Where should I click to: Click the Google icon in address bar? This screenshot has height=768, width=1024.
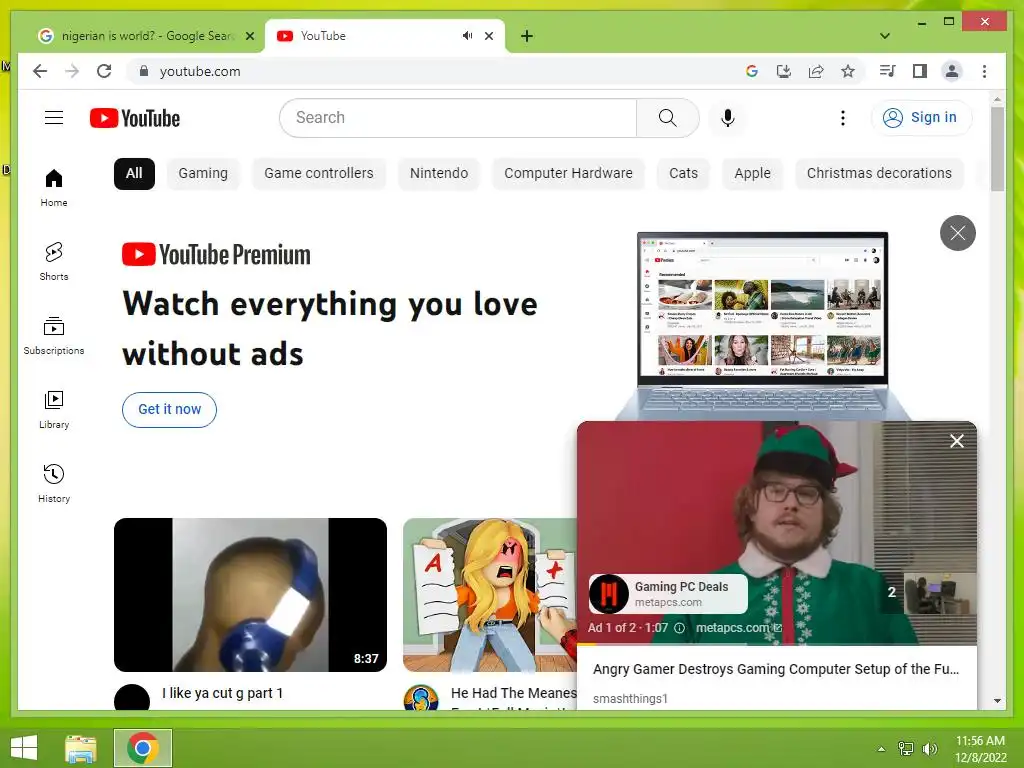click(x=752, y=71)
